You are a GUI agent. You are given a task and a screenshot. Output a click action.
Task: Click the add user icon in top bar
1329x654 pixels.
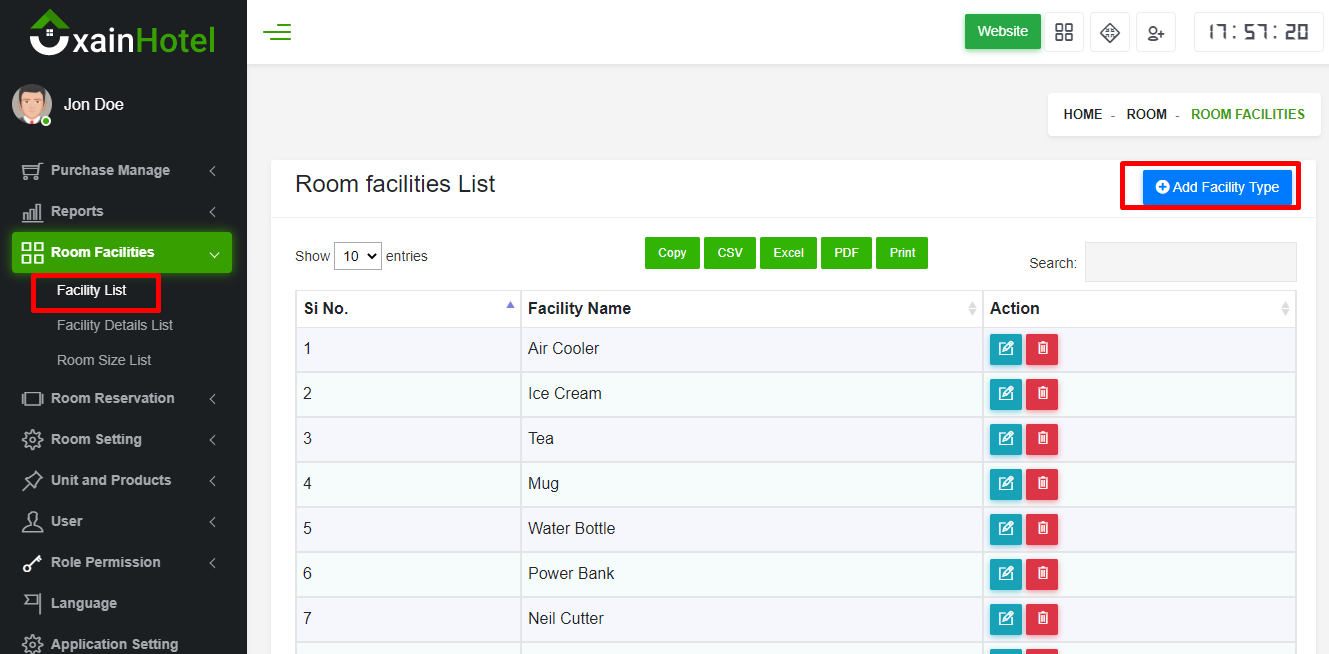pos(1156,32)
